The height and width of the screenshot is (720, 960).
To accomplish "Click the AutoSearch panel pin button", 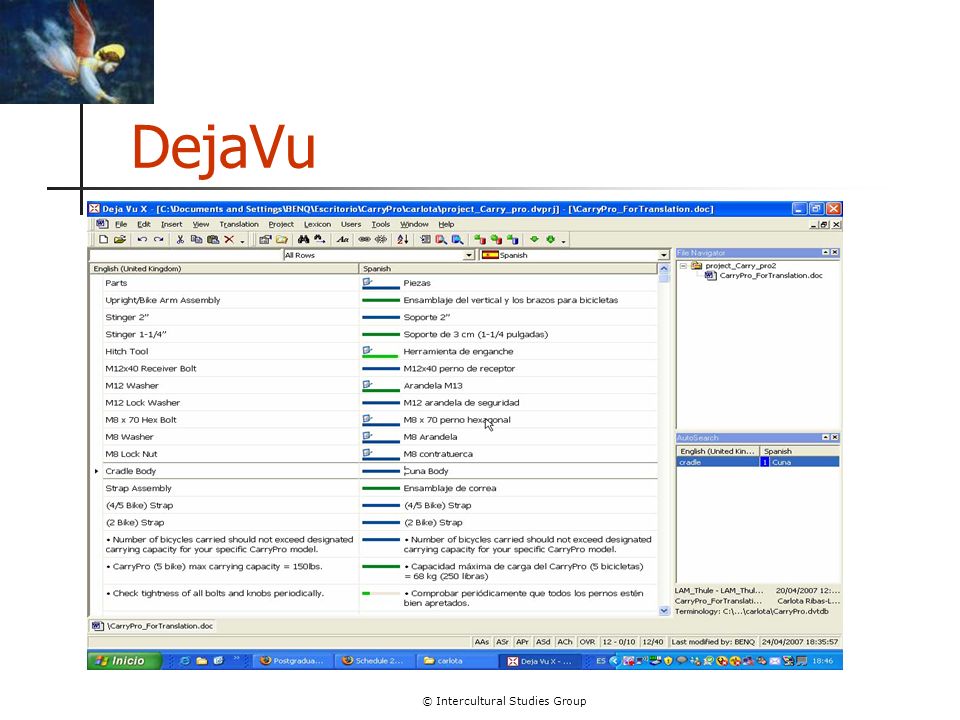I will [825, 437].
